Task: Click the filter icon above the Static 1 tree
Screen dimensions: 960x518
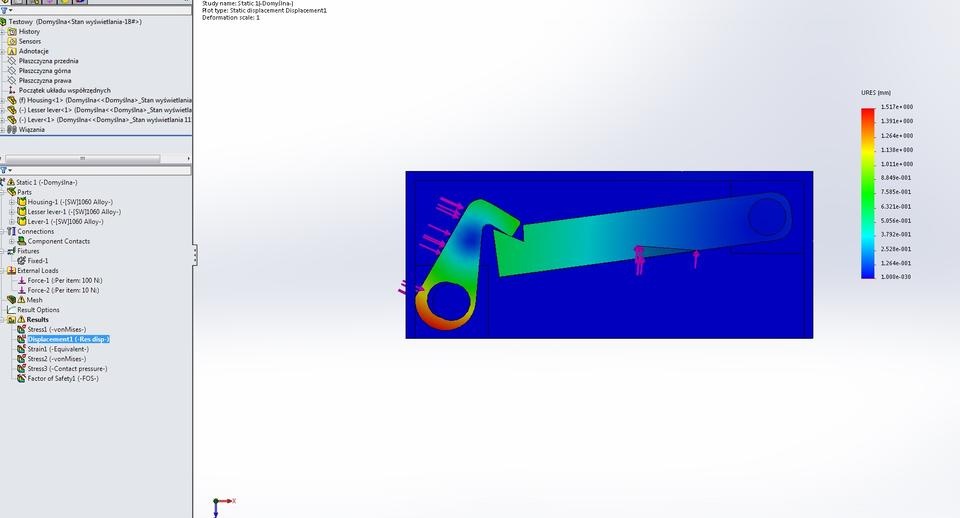Action: tap(4, 170)
